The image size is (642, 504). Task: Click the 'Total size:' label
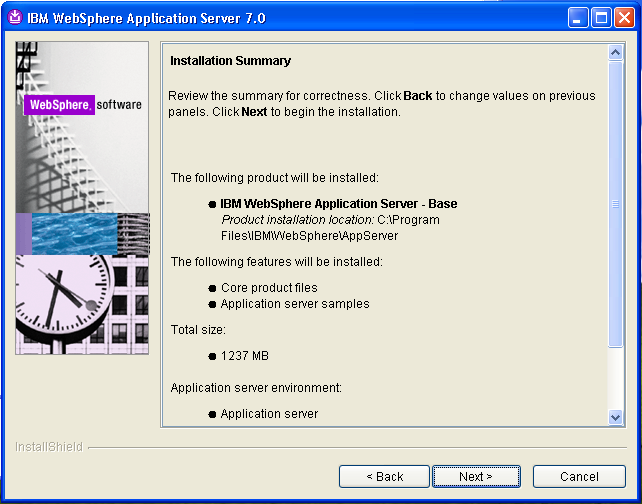pos(198,330)
